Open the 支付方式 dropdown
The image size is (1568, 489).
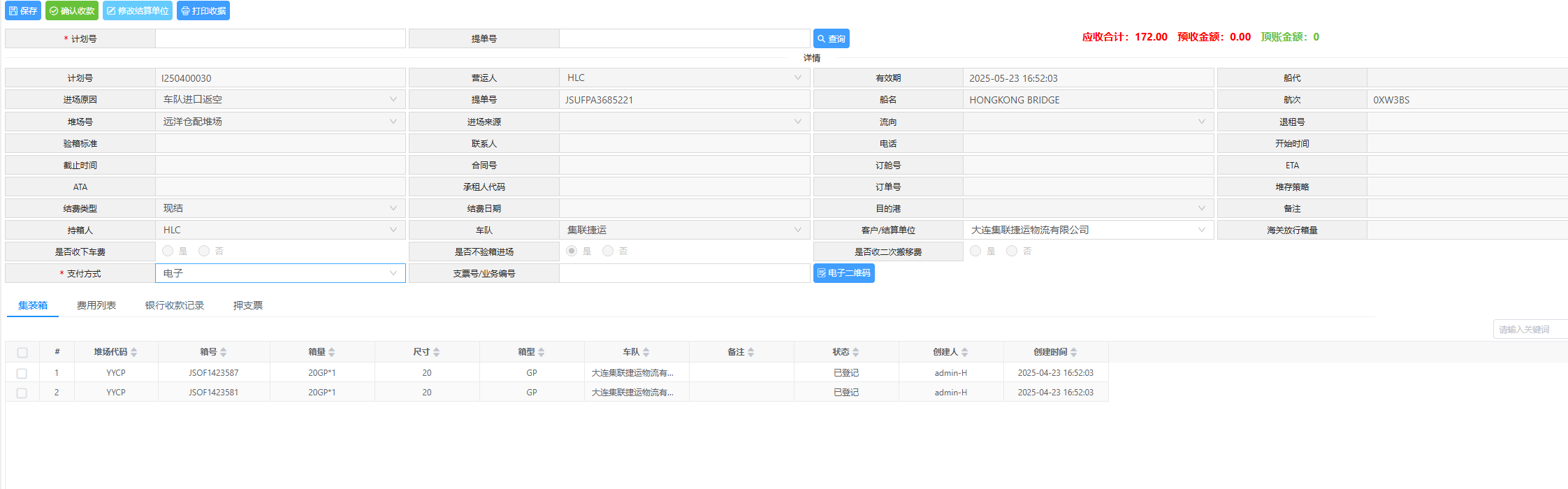(x=280, y=273)
